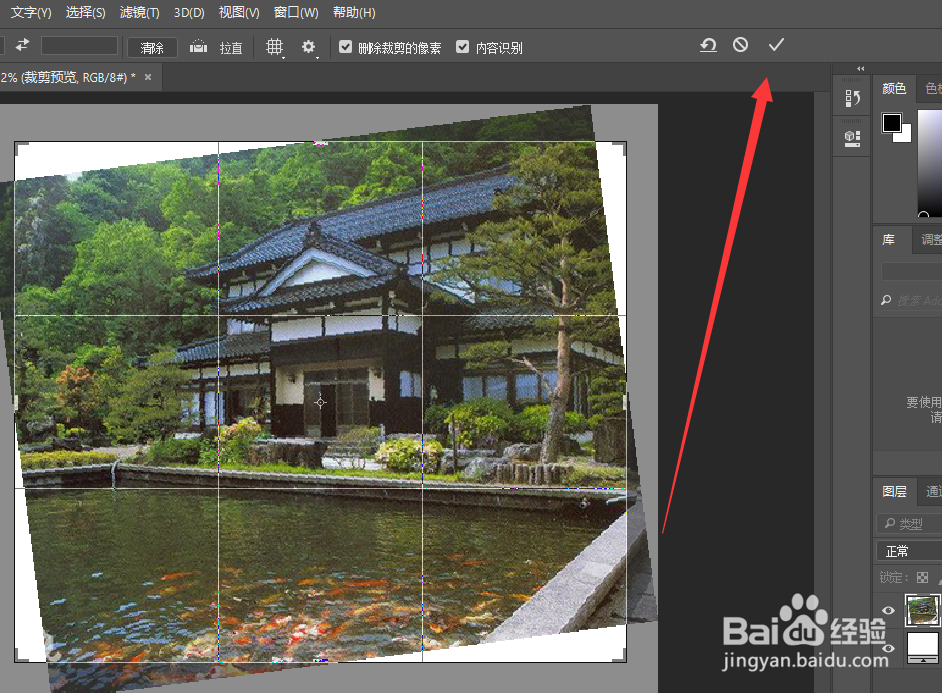Viewport: 942px width, 693px height.
Task: Click the library search magnifier icon
Action: (x=886, y=300)
